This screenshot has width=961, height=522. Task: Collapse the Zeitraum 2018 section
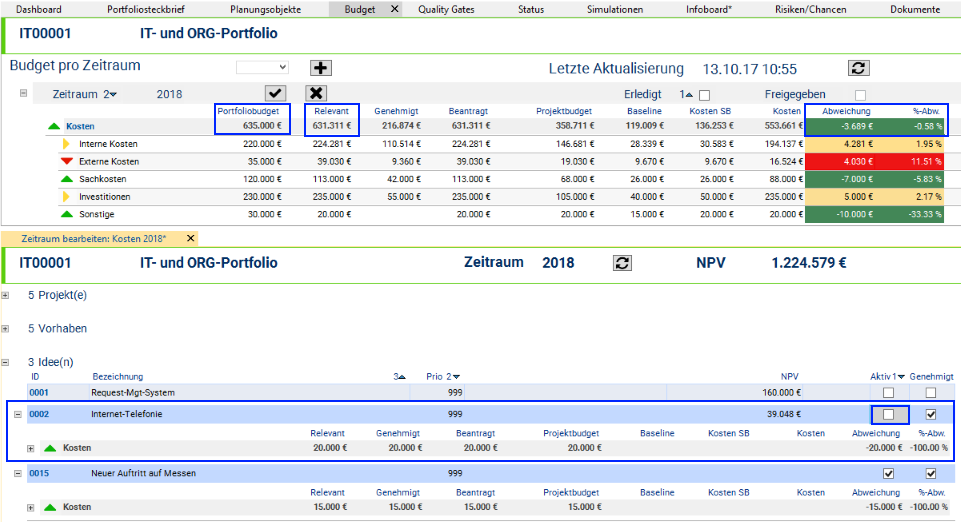click(23, 93)
